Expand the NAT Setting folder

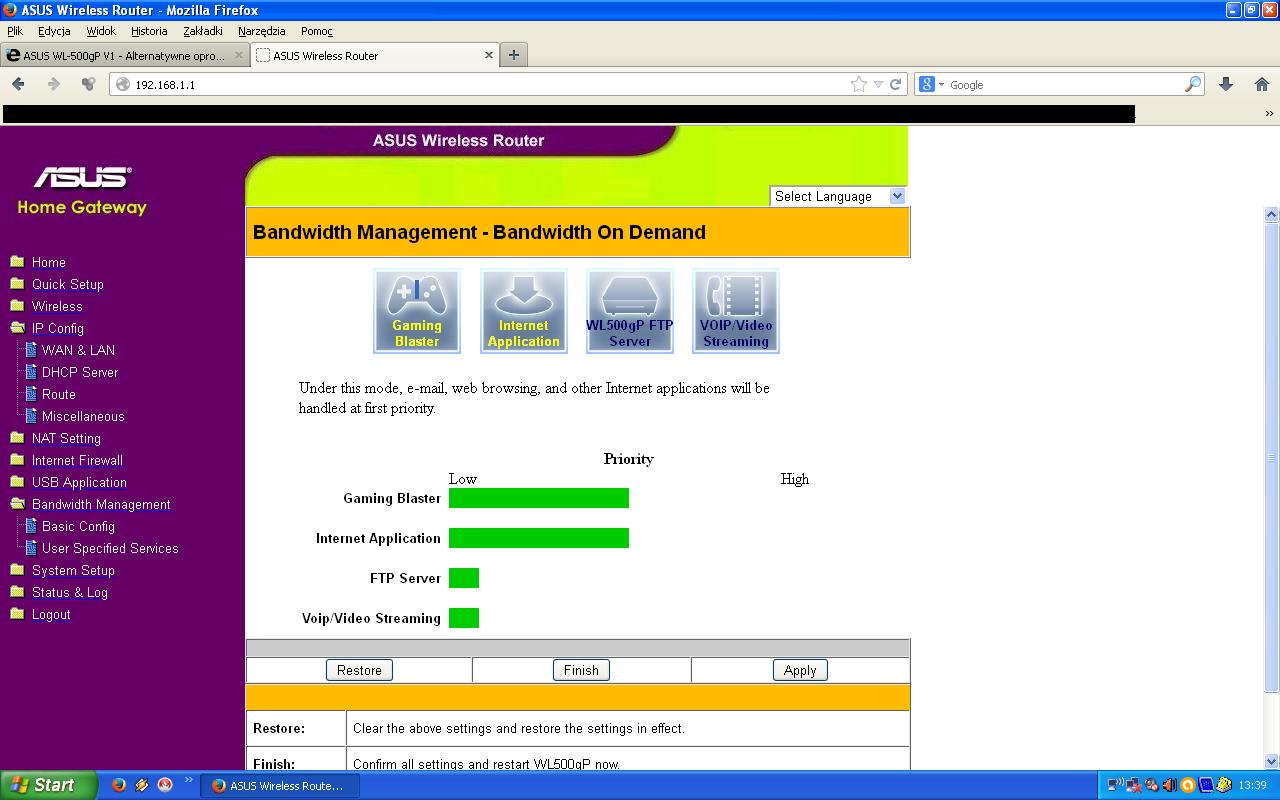17,437
